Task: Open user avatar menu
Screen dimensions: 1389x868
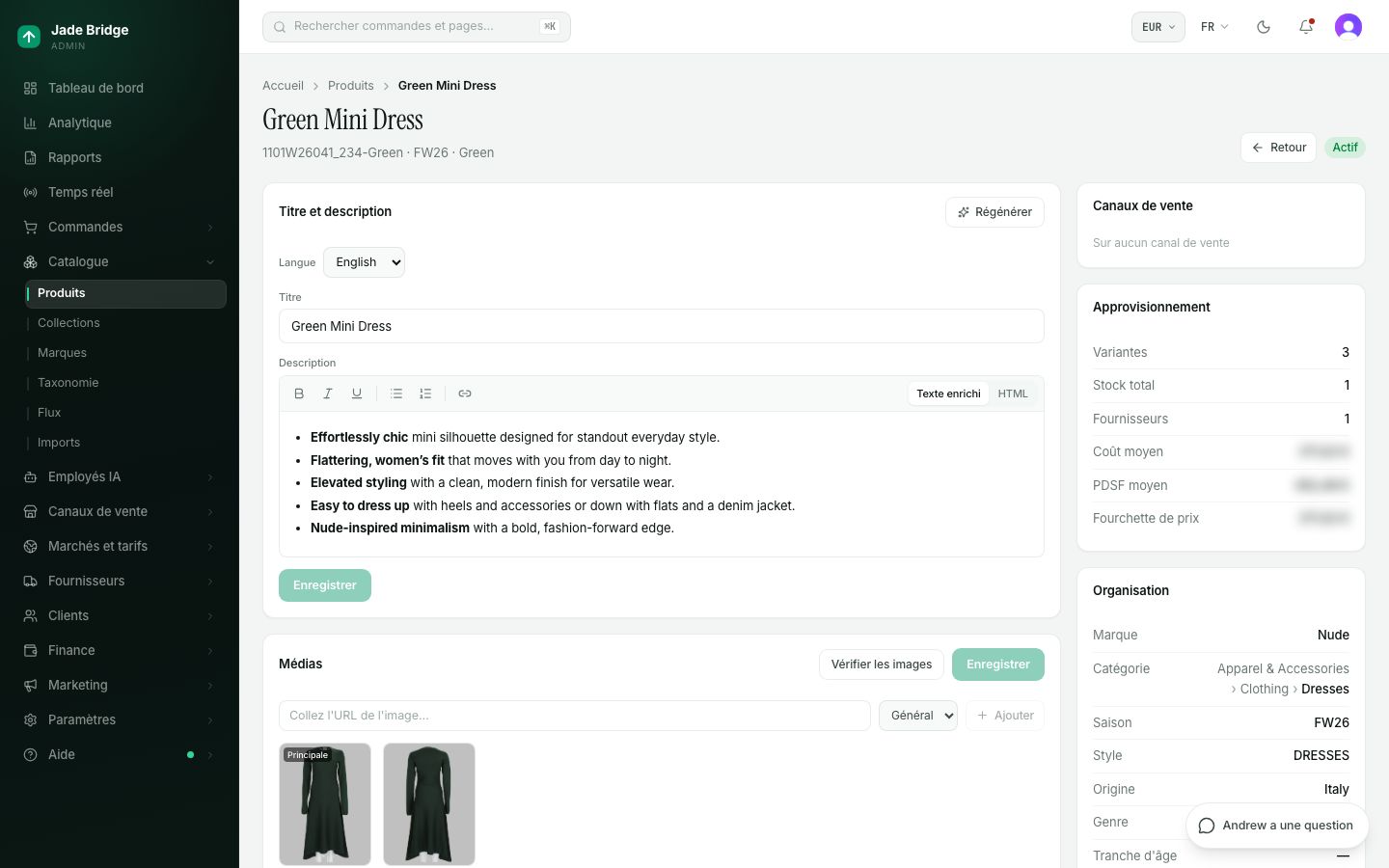Action: coord(1348,27)
